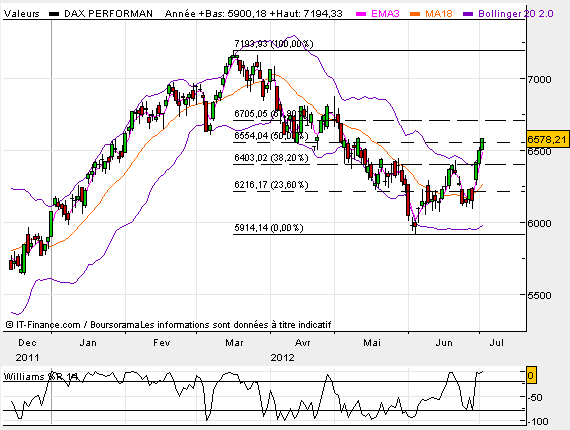570x430 pixels.
Task: Click the Fibonacci label '6216,17 (23,60%)'
Action: point(271,185)
